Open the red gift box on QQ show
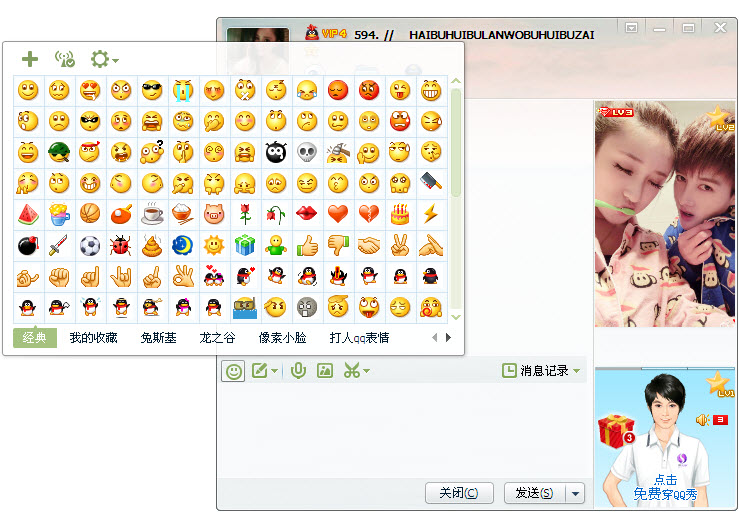Viewport: 739px width, 512px height. 616,431
